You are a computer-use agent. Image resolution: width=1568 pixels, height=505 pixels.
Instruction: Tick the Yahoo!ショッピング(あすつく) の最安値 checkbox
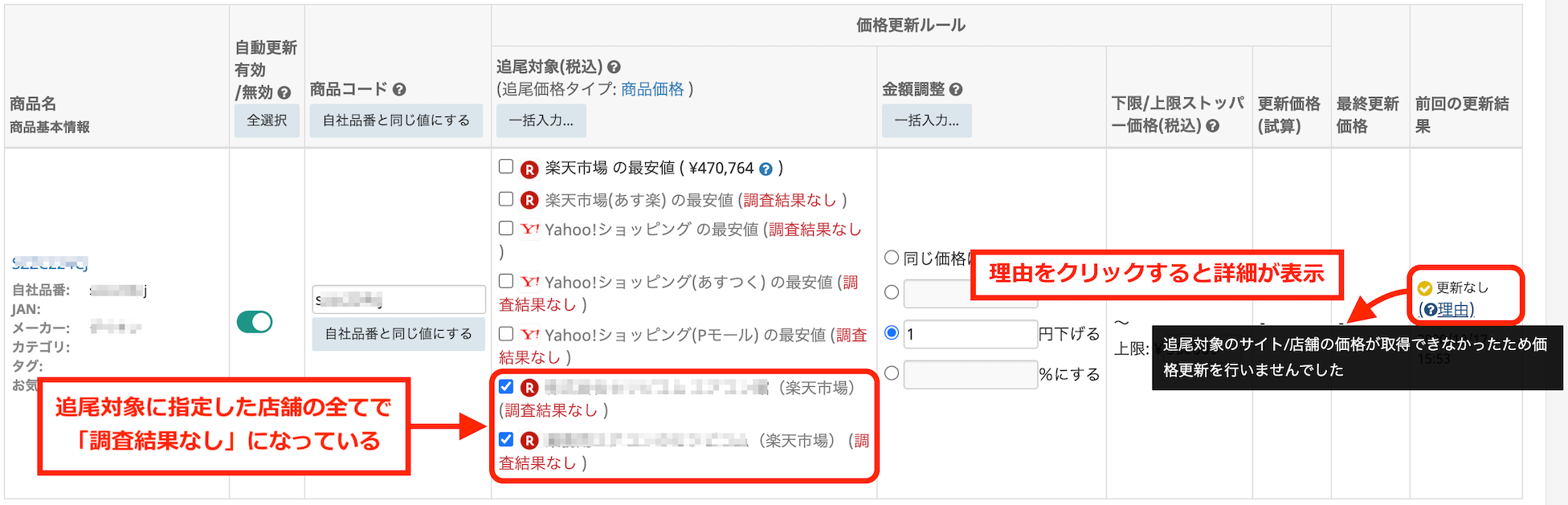(x=506, y=281)
